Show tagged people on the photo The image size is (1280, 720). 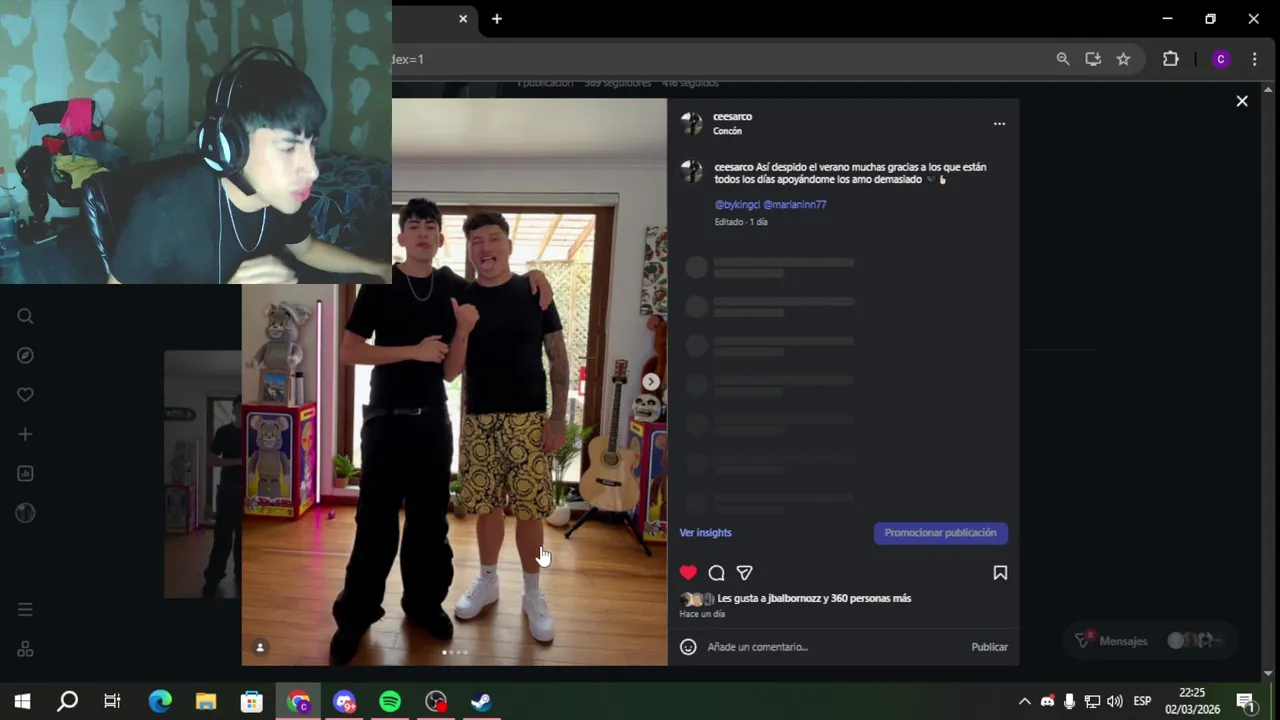click(260, 647)
